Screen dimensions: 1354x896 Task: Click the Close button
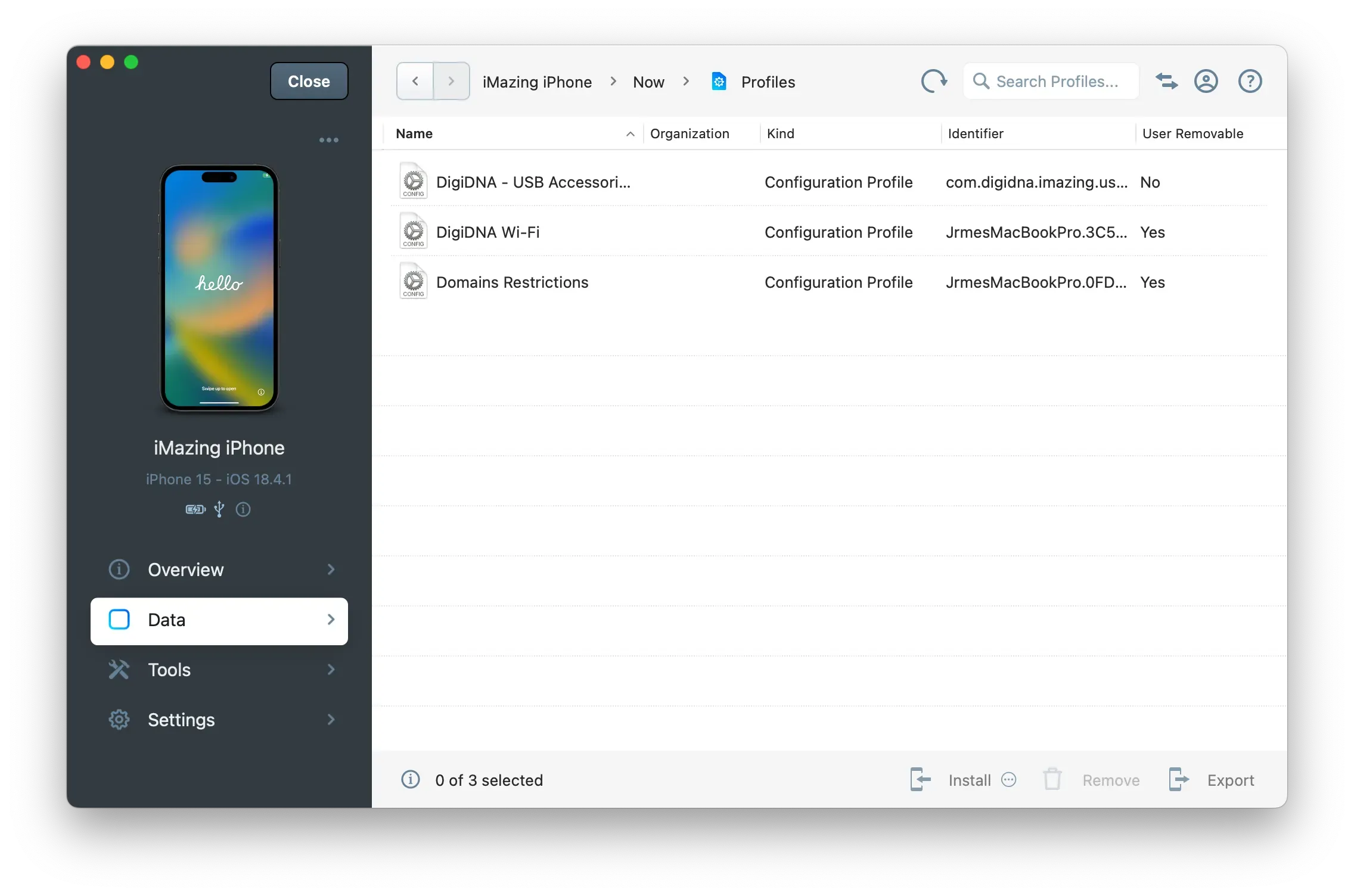(308, 81)
